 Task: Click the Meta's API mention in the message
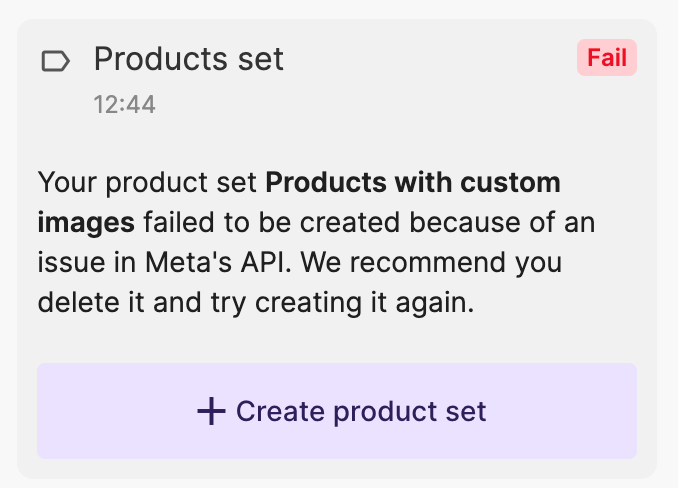218,262
